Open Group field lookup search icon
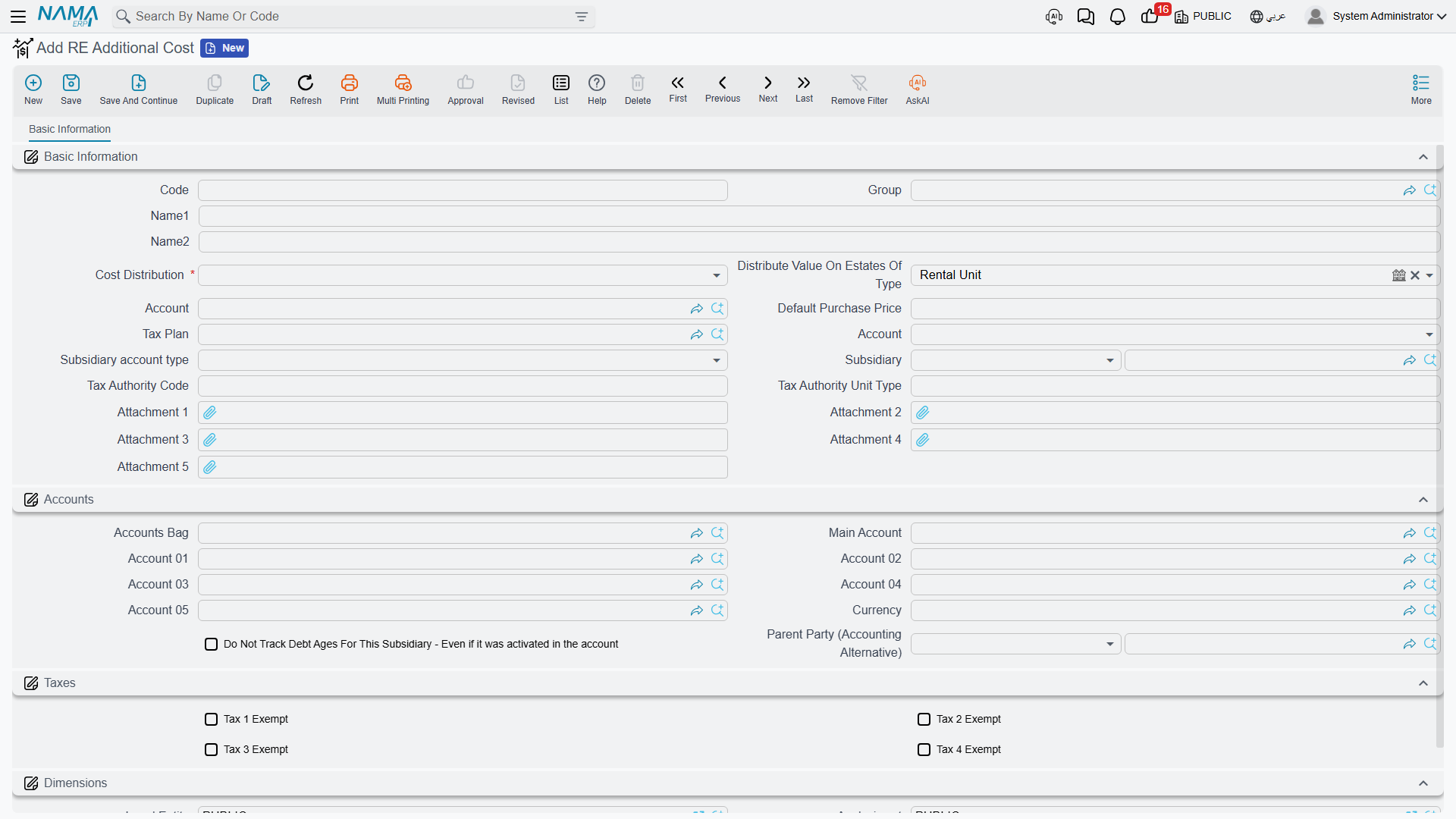Image resolution: width=1456 pixels, height=819 pixels. point(1430,190)
